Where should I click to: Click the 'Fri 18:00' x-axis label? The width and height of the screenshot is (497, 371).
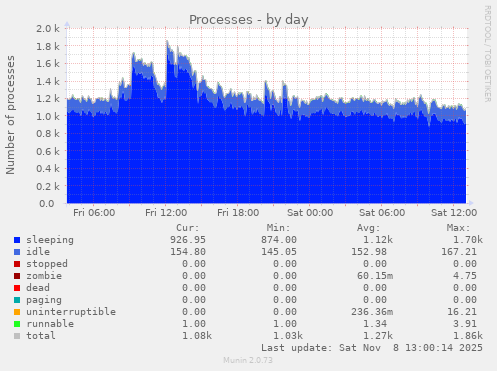point(238,213)
